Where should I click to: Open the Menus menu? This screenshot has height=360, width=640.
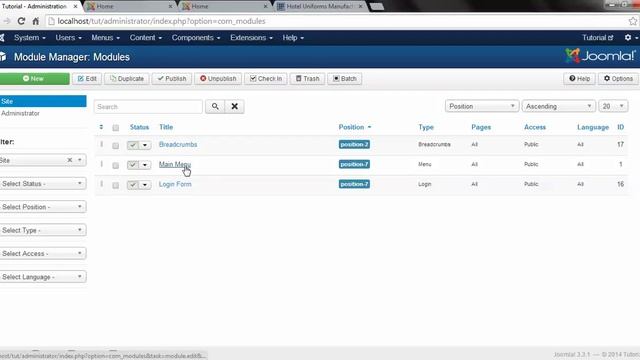pyautogui.click(x=105, y=38)
